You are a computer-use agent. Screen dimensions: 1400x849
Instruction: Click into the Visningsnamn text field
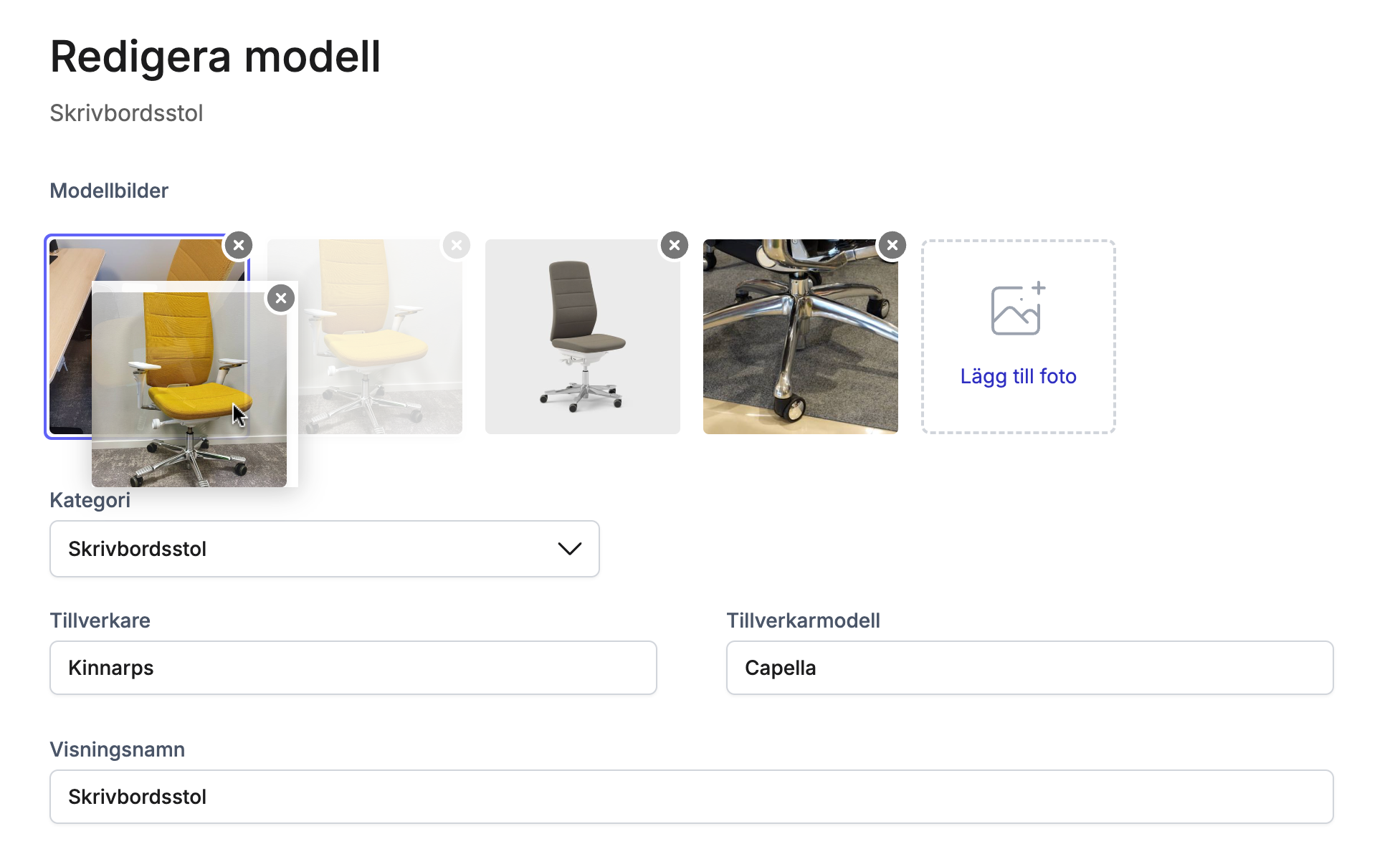[692, 797]
